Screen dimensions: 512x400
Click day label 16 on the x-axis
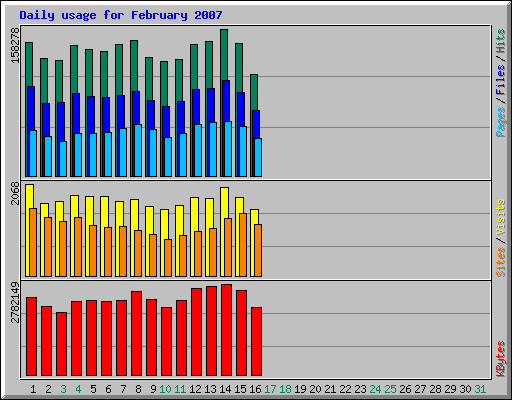255,389
